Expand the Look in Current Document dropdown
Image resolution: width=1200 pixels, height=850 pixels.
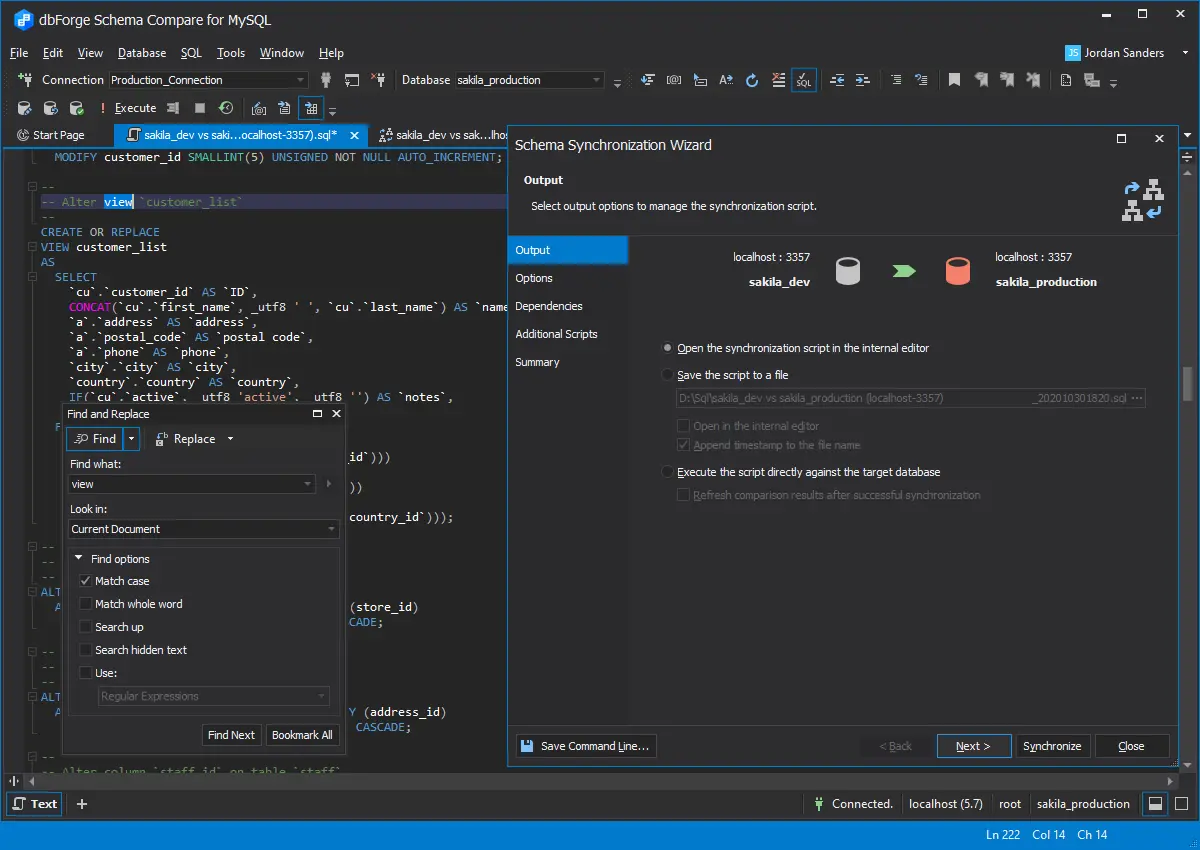point(331,529)
